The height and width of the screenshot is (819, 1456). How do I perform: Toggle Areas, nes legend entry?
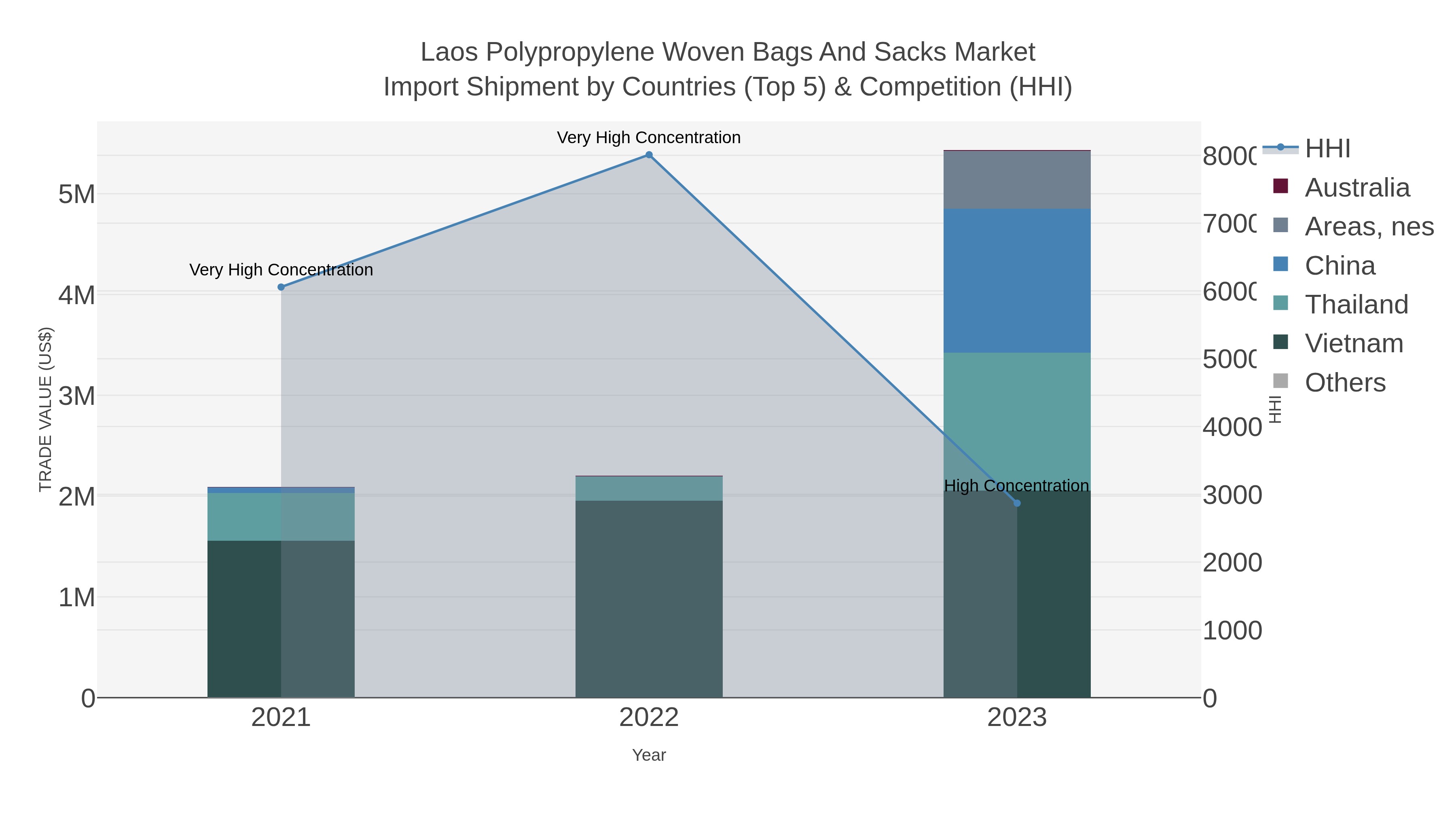pyautogui.click(x=1353, y=226)
